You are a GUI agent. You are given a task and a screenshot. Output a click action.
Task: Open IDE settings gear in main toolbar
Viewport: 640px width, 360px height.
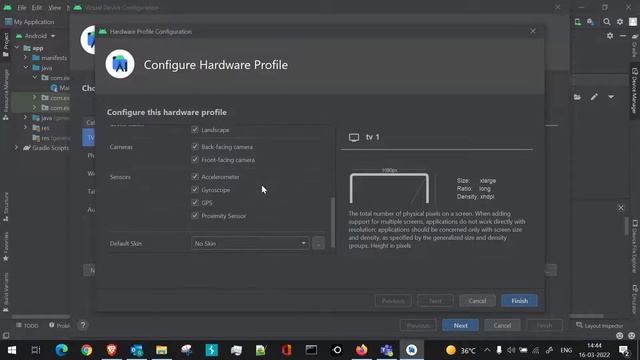620,22
